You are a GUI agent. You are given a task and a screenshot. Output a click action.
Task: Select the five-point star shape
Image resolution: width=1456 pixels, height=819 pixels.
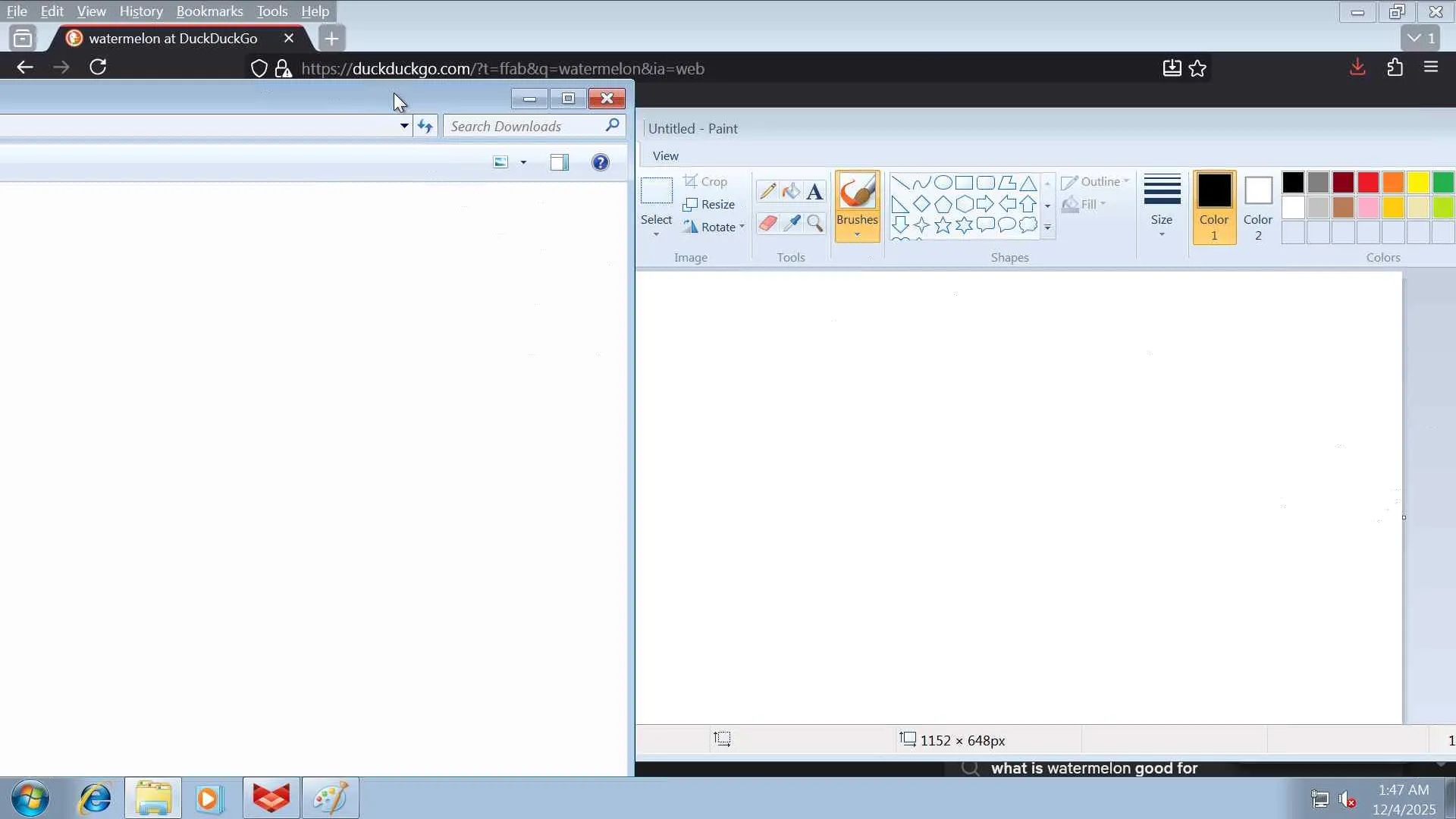(x=943, y=225)
